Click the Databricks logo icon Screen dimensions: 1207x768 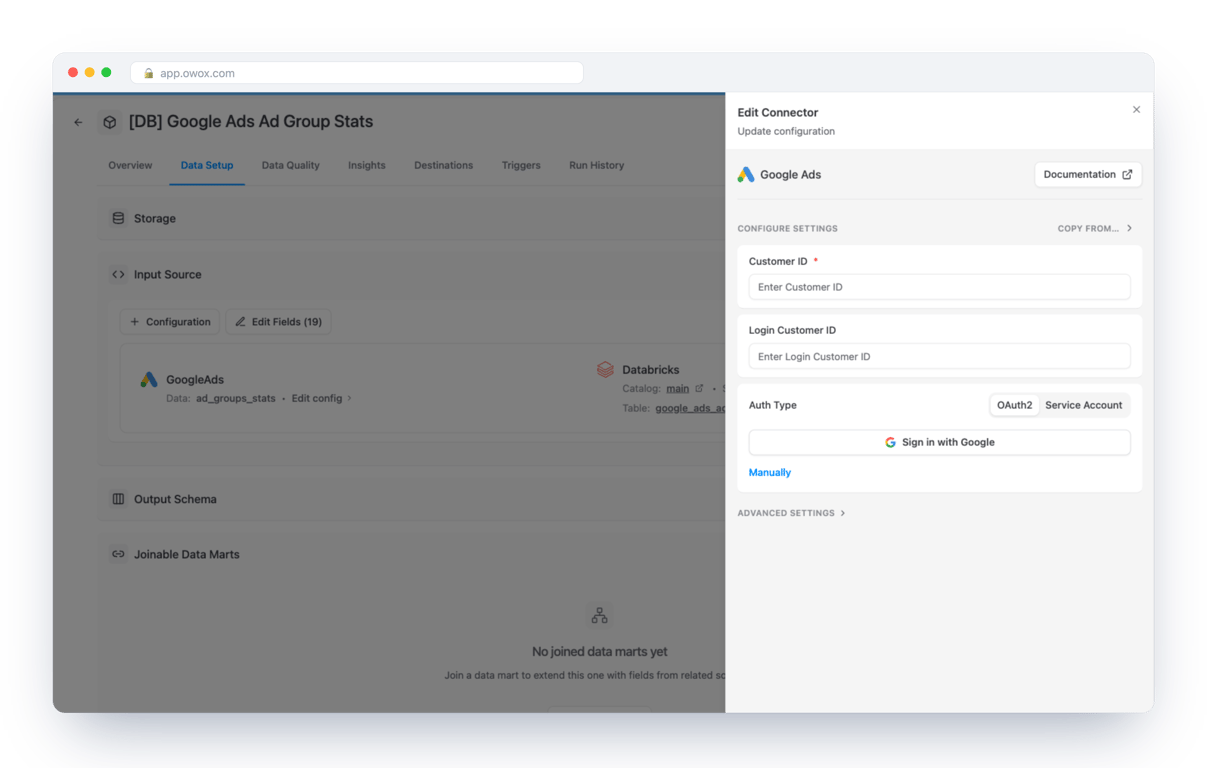click(x=605, y=370)
